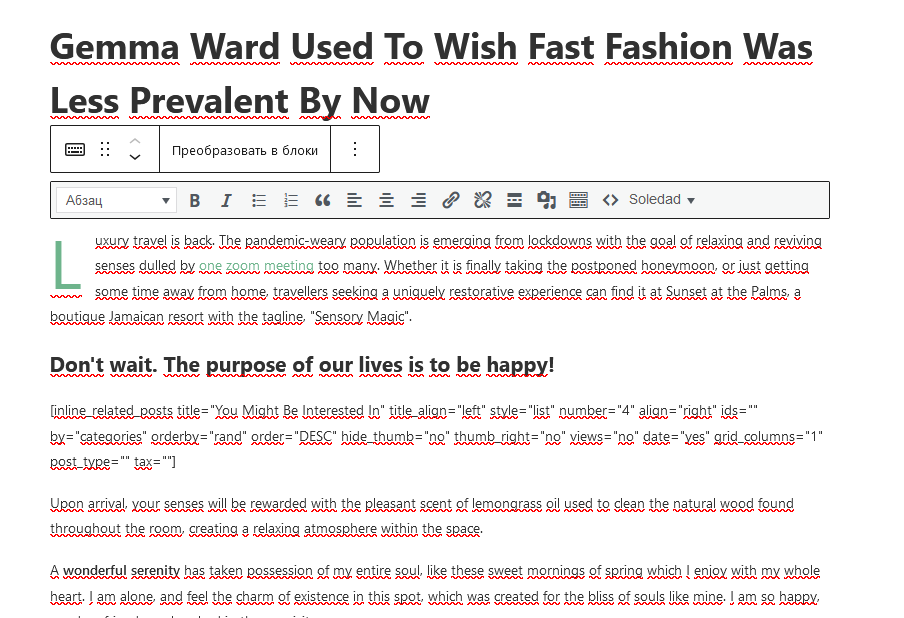This screenshot has width=904, height=618.
Task: Toggle the additional toolbar row
Action: point(578,200)
